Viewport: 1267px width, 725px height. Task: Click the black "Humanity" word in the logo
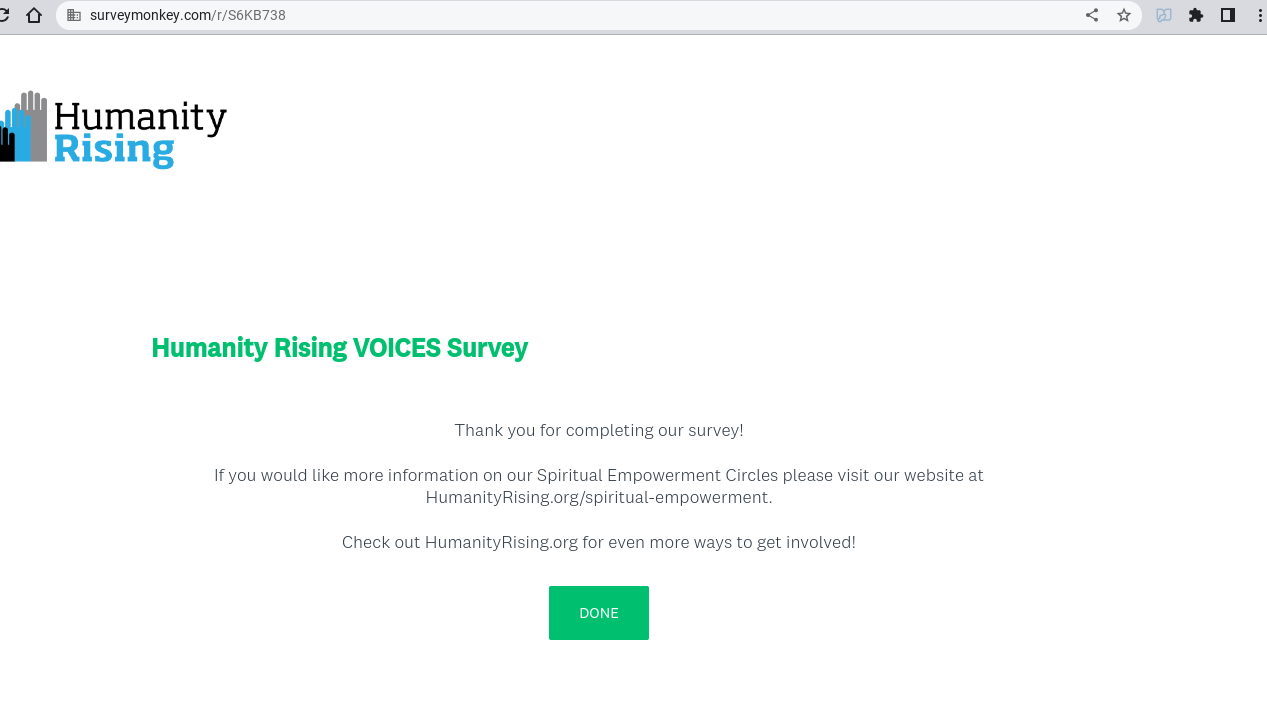(x=140, y=117)
